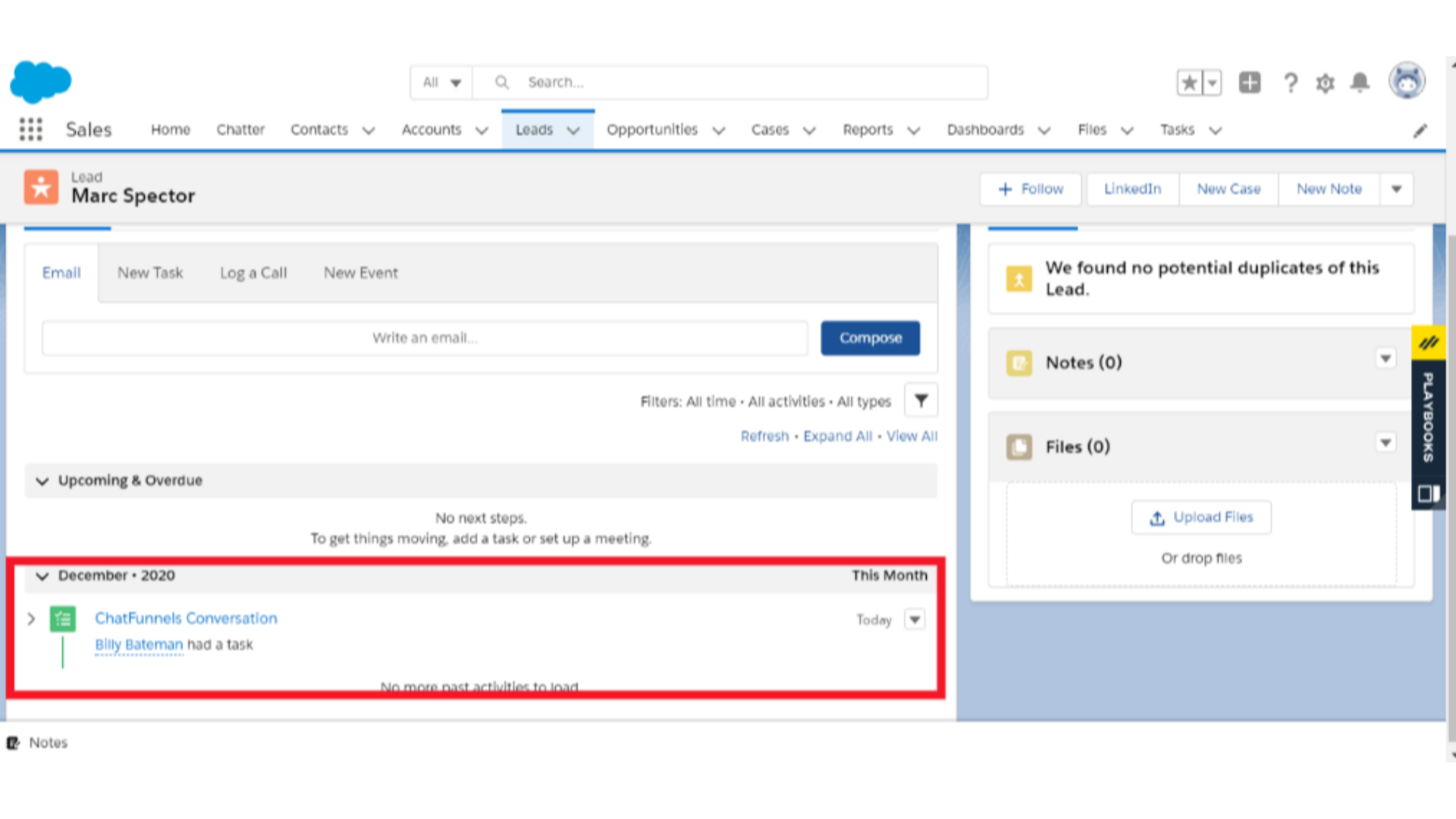Click the LinkedIn button for this lead
This screenshot has height=819, width=1456.
tap(1132, 188)
